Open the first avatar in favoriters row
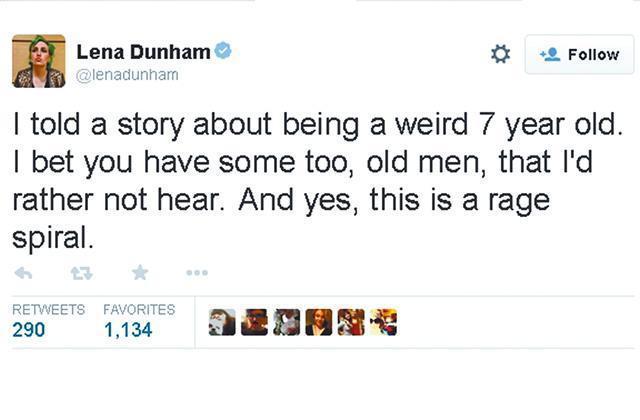This screenshot has height=420, width=640. 222,322
